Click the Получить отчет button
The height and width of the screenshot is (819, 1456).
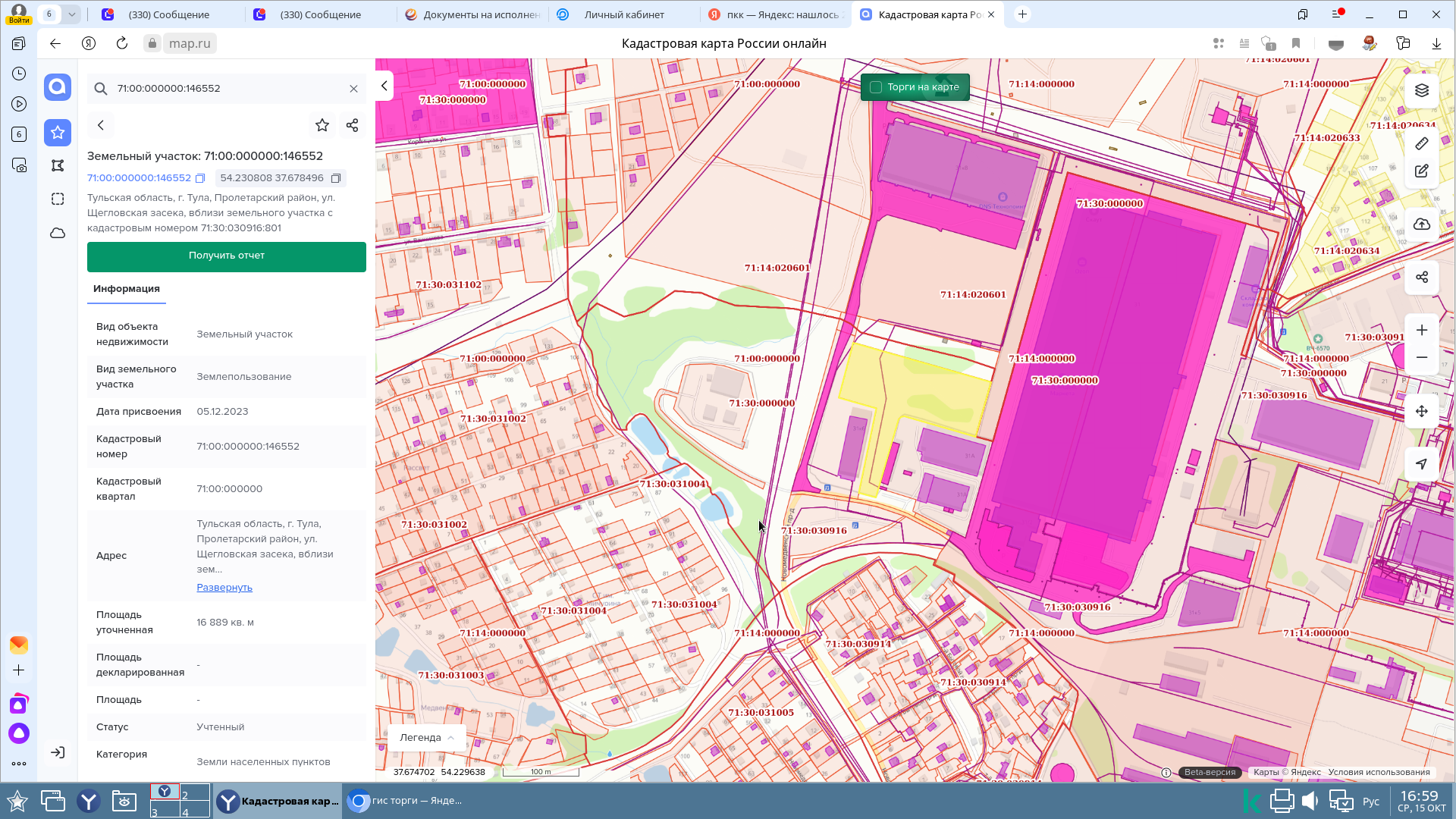(x=226, y=256)
